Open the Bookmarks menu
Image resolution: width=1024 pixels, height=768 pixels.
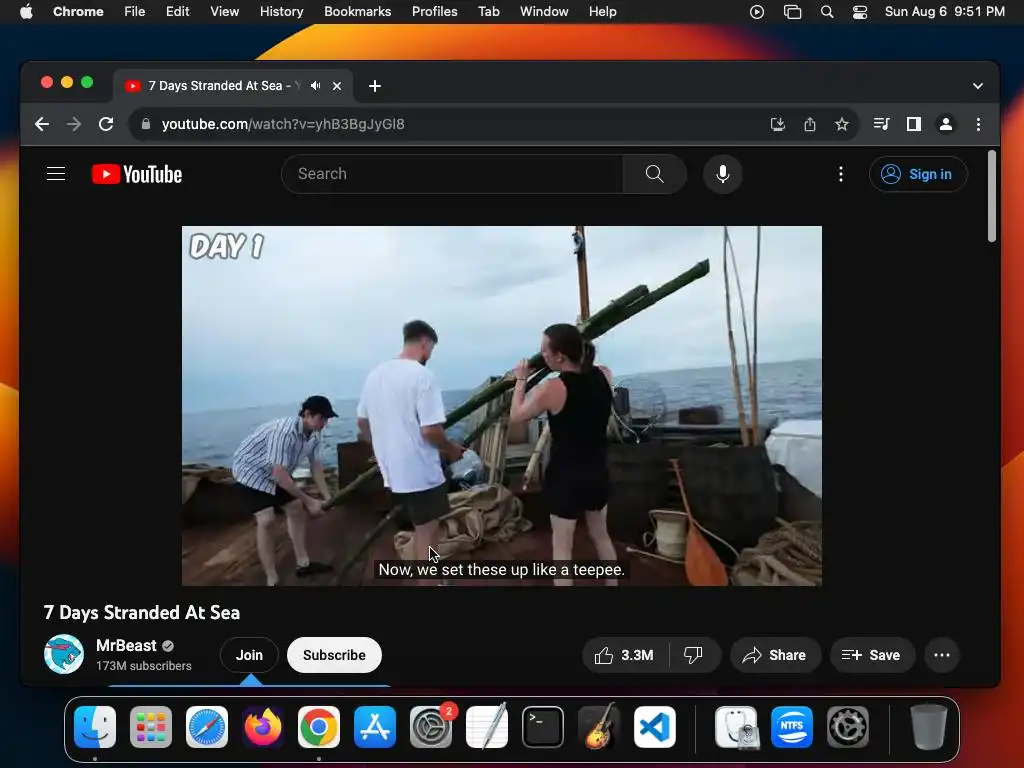[x=357, y=11]
